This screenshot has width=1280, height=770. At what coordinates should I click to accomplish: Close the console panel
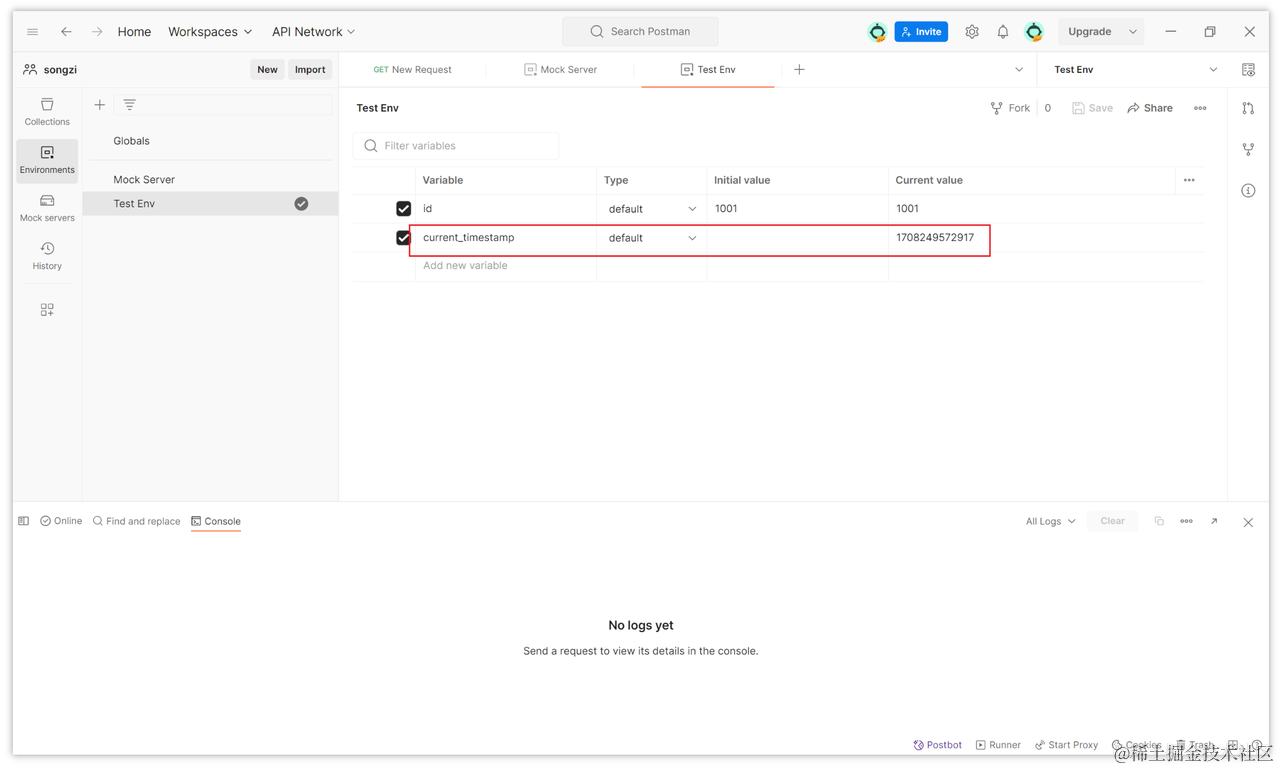click(x=1248, y=522)
